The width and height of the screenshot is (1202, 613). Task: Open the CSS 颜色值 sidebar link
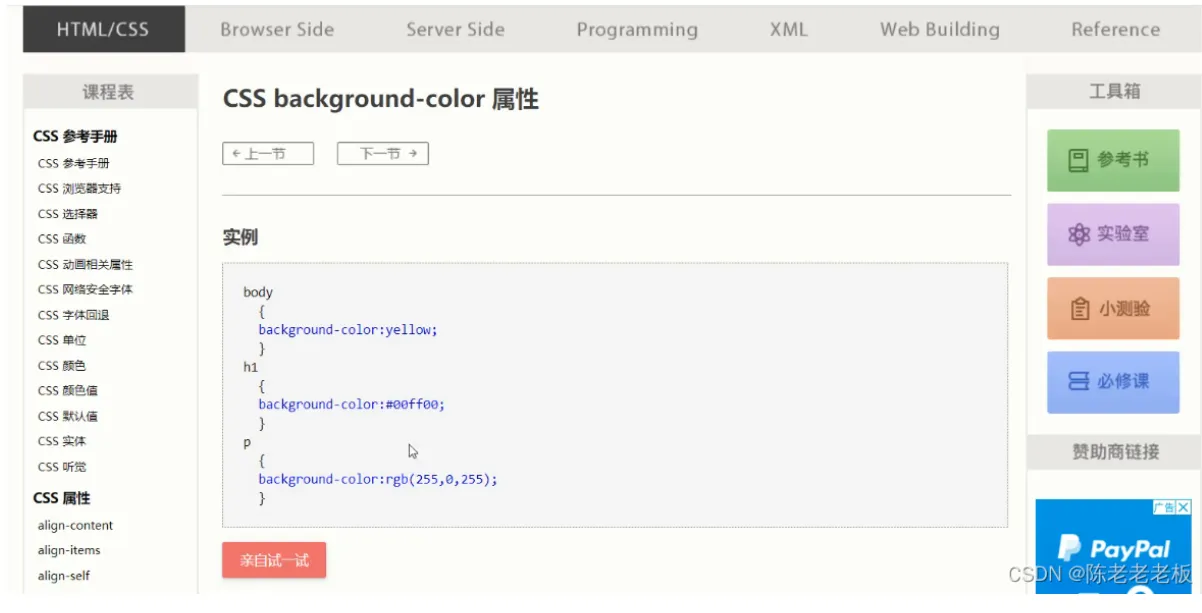(x=68, y=391)
